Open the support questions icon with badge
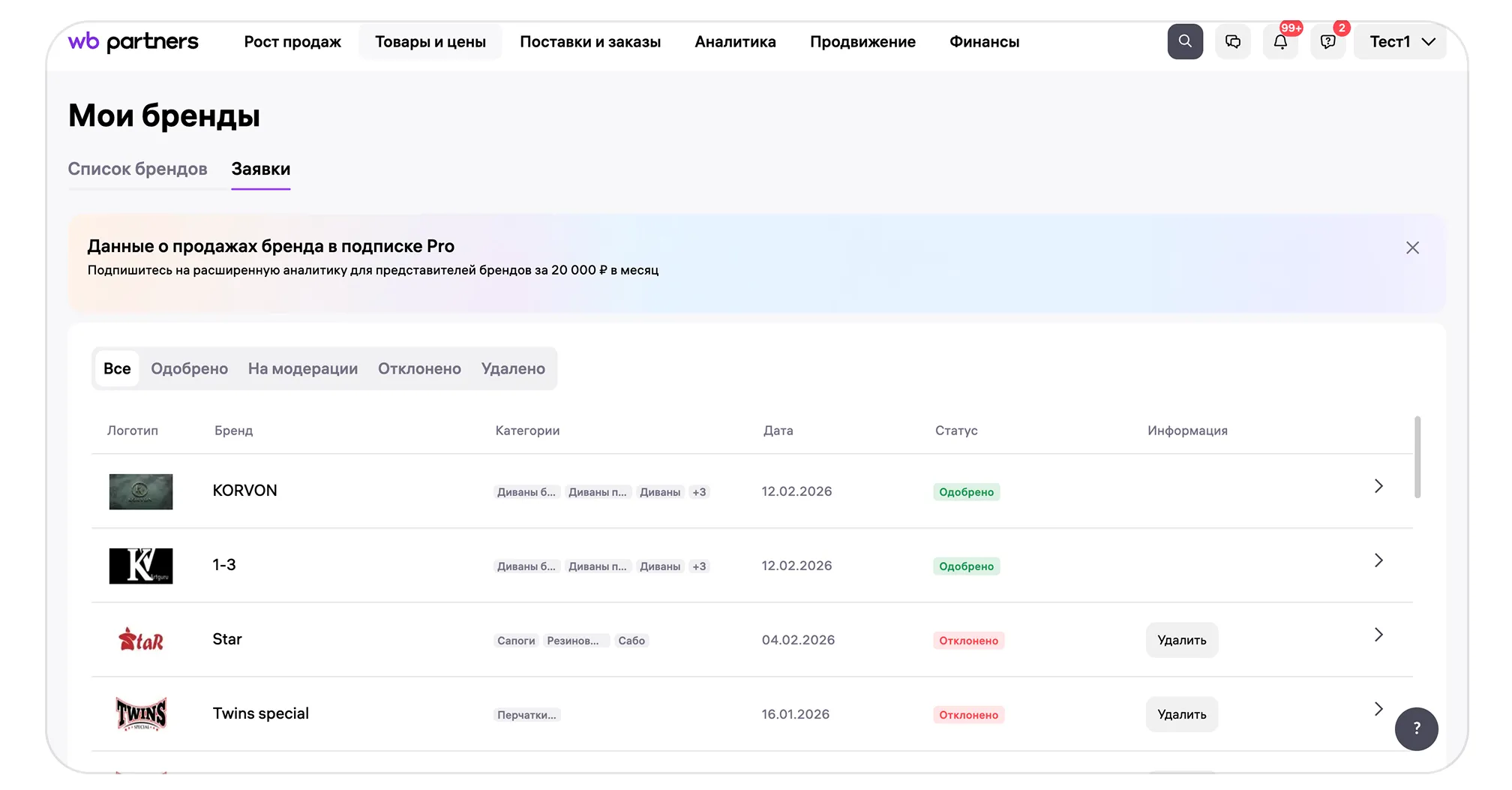This screenshot has width=1512, height=790. click(x=1327, y=41)
